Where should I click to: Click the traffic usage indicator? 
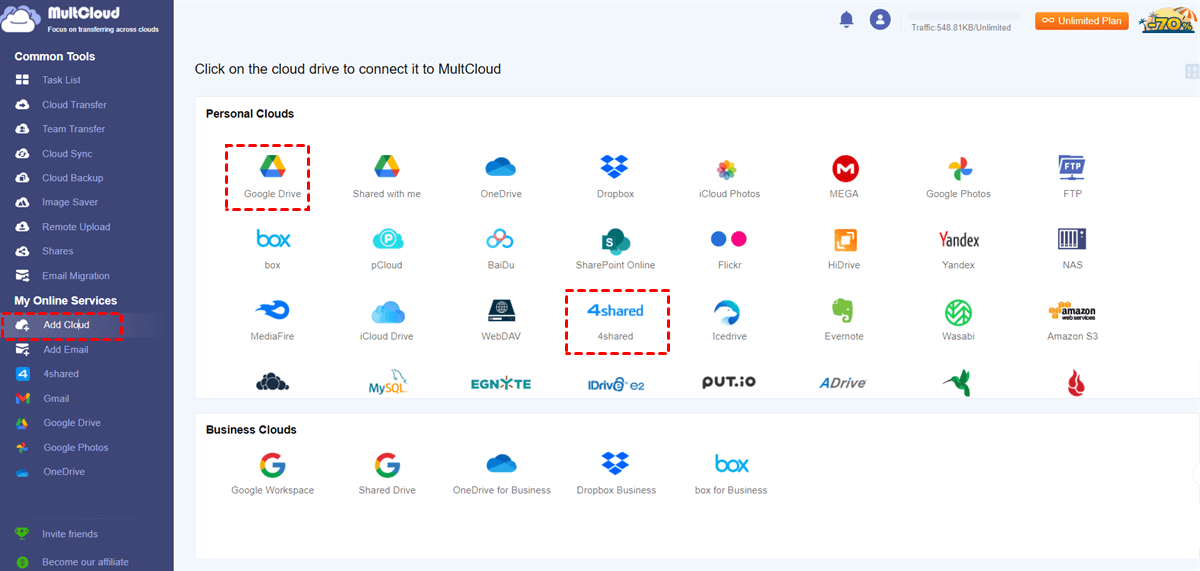[x=961, y=27]
